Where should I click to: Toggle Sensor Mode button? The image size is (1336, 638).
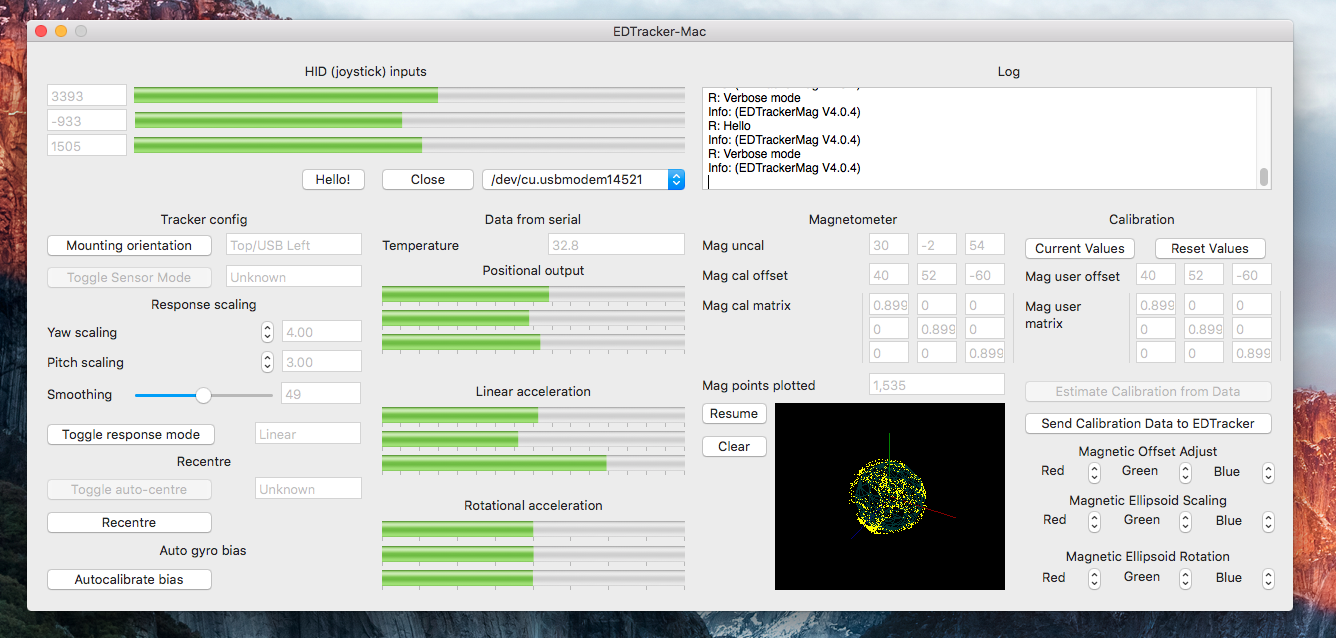(x=129, y=277)
